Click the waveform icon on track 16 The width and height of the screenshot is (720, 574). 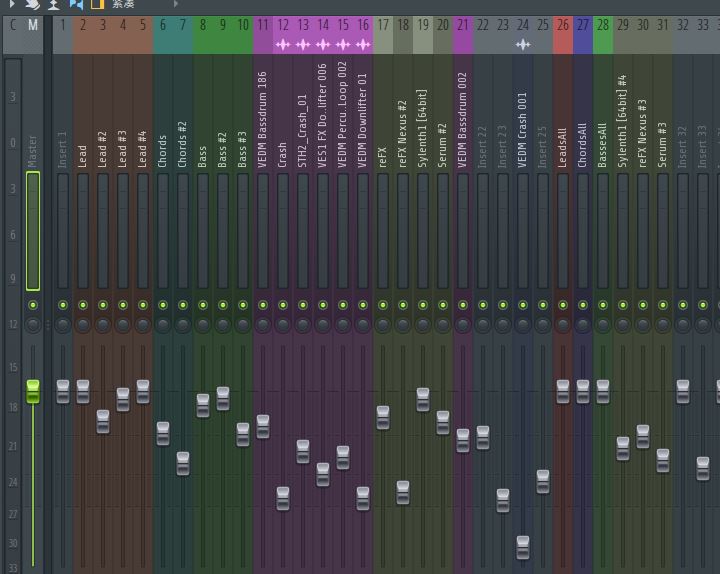363,45
